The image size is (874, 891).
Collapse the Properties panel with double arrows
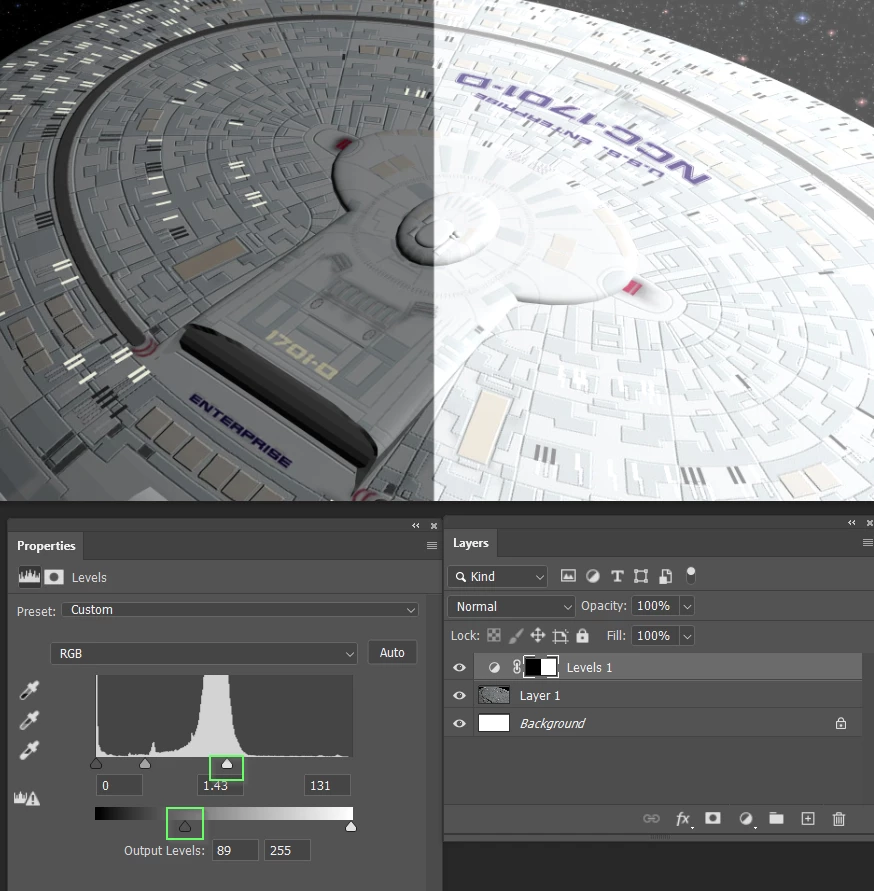416,526
